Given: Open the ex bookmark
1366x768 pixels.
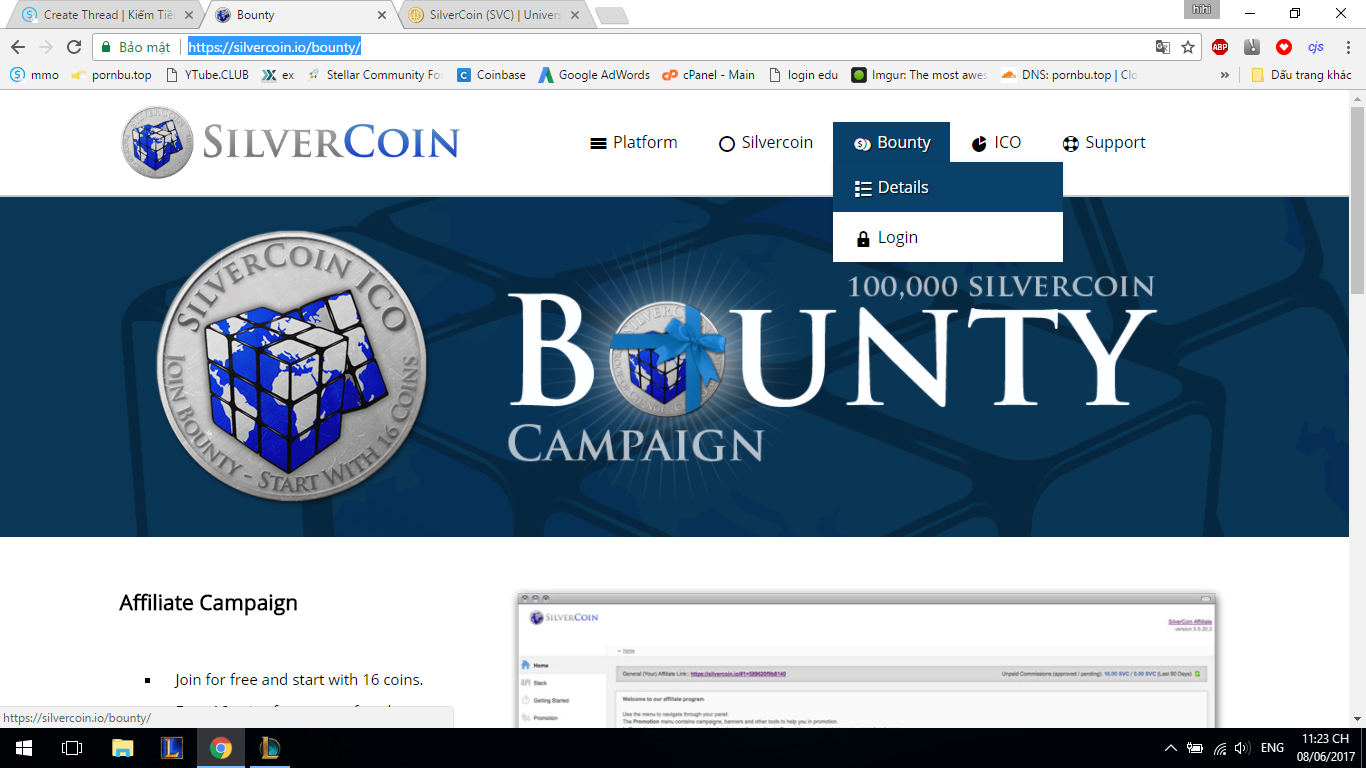Looking at the screenshot, I should click(x=278, y=75).
